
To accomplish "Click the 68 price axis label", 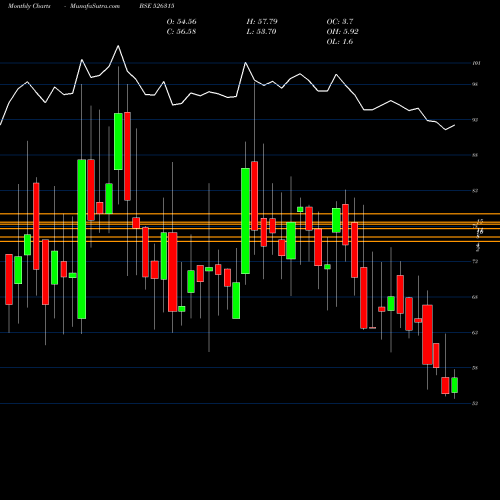I will (x=475, y=297).
